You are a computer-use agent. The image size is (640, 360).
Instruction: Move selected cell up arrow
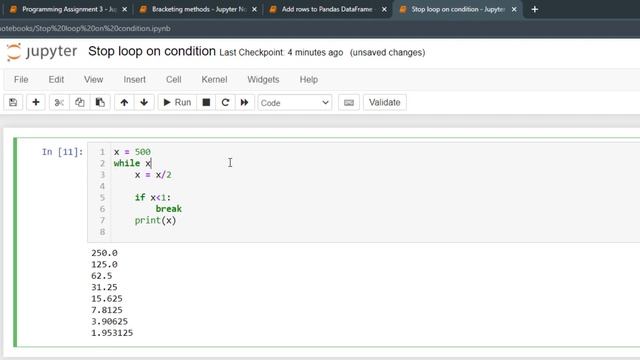point(124,102)
